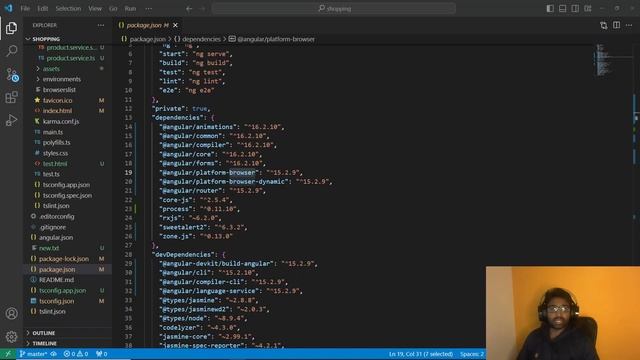640x360 pixels.
Task: Click line number 19 in gutter
Action: tap(128, 173)
